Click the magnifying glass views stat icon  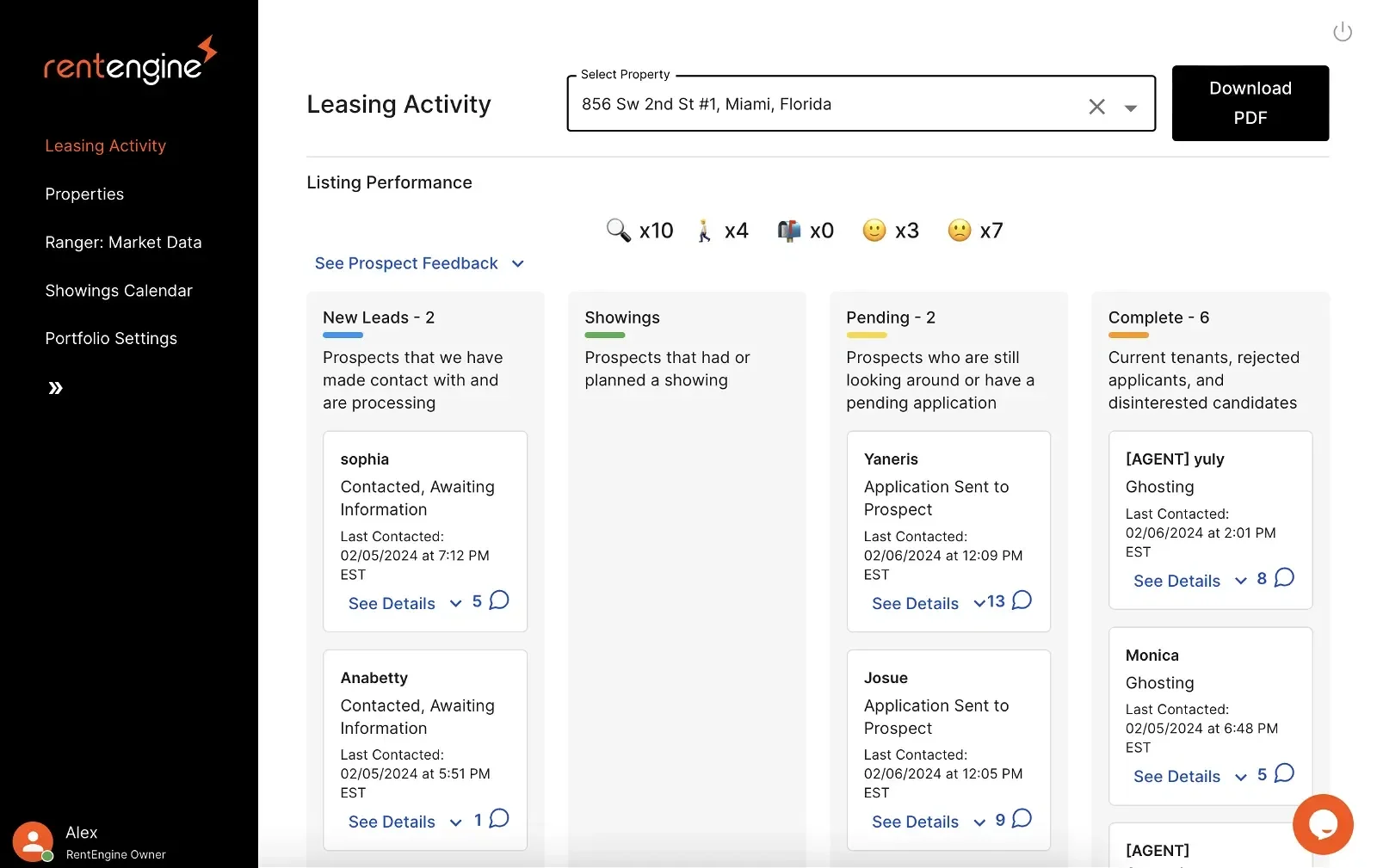click(x=617, y=230)
